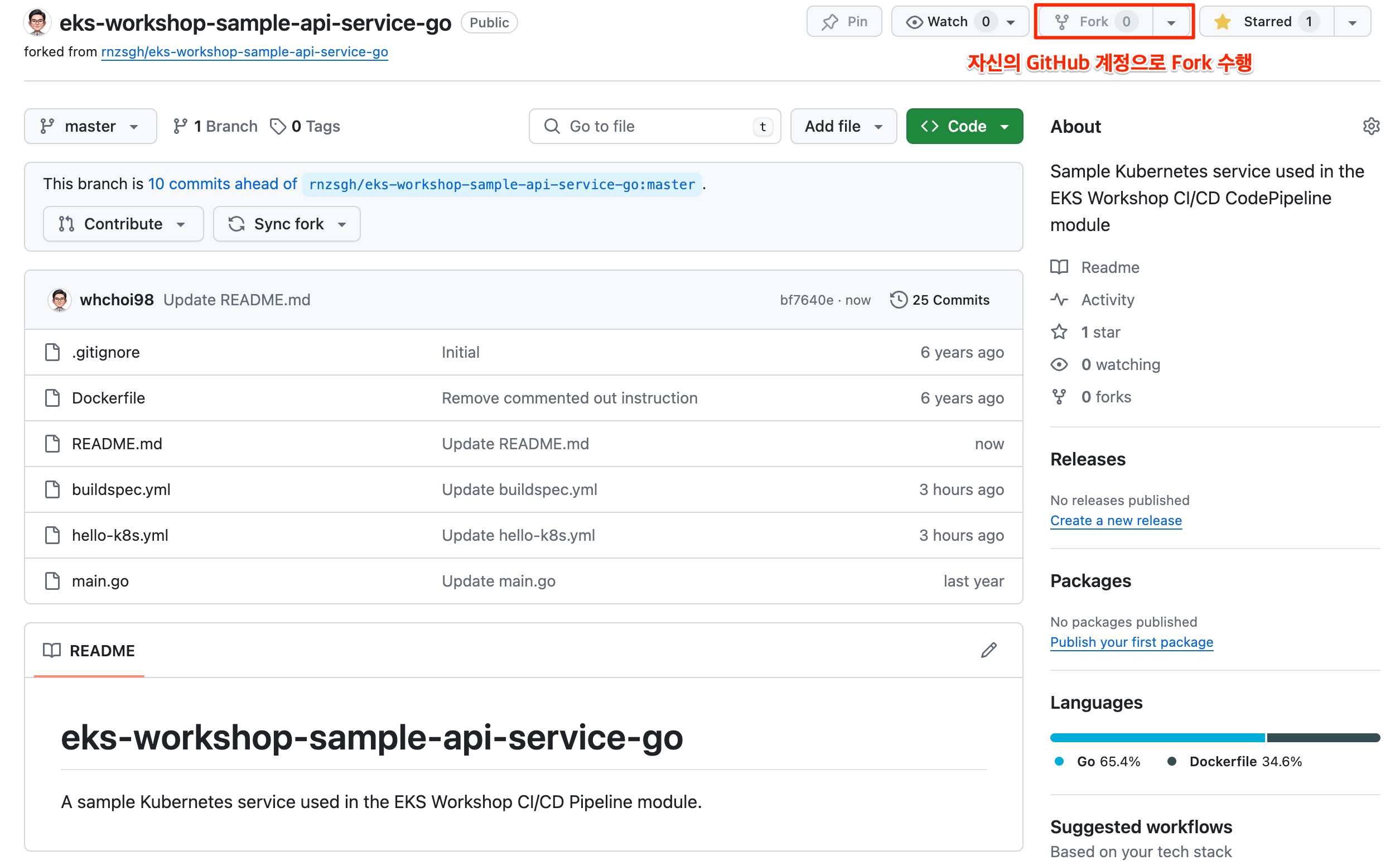The height and width of the screenshot is (865, 1400).
Task: Open the Releases heading link
Action: click(x=1088, y=459)
